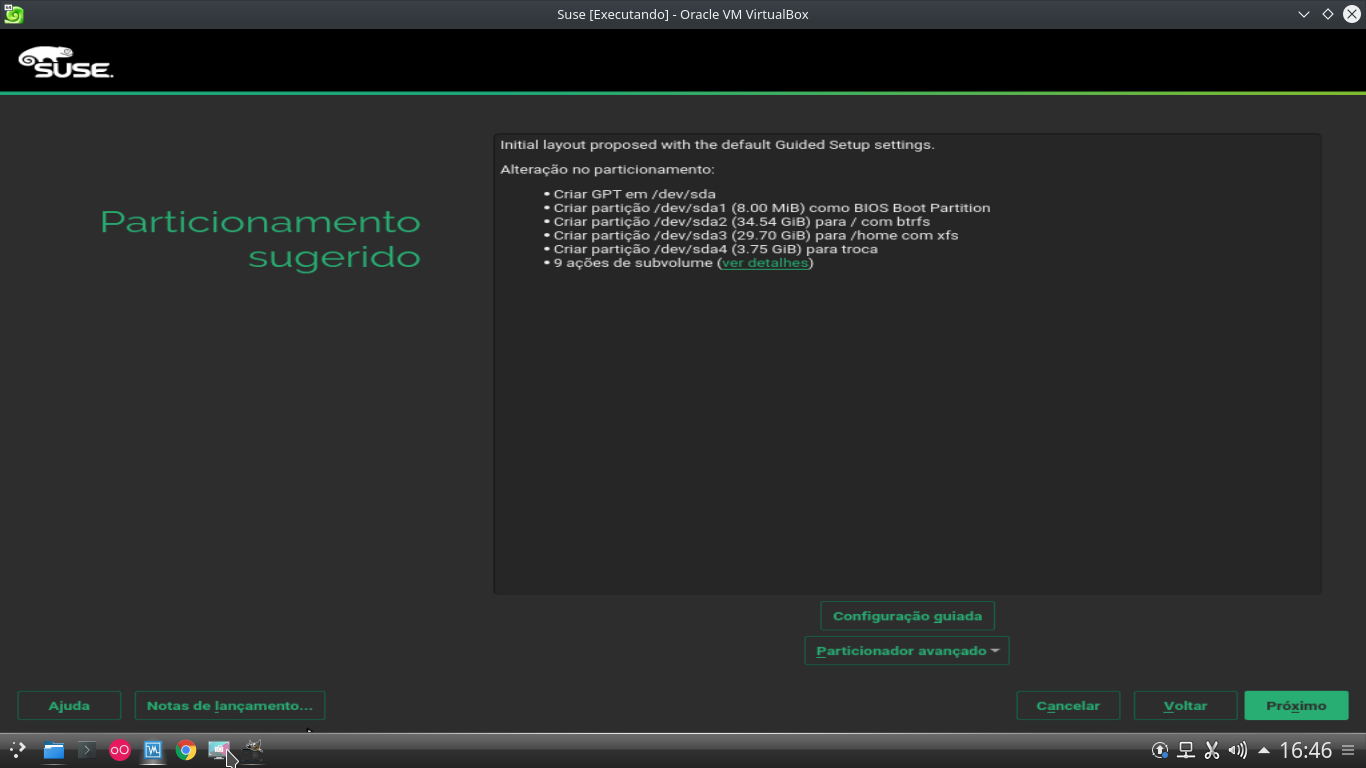Click the Configuração guiada button
The height and width of the screenshot is (768, 1366).
click(906, 615)
